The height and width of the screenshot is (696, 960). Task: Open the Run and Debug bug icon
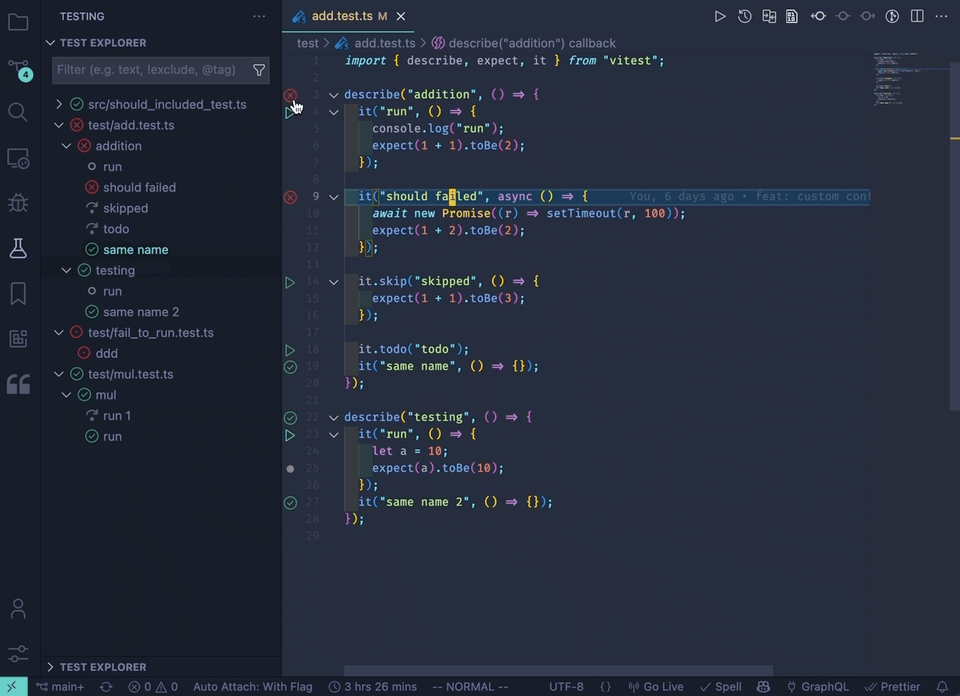[x=18, y=203]
